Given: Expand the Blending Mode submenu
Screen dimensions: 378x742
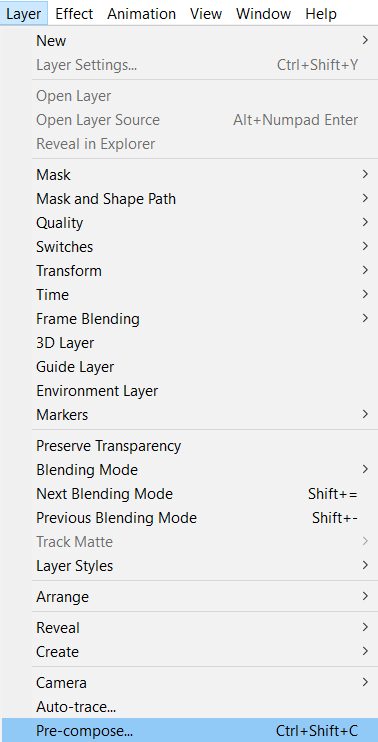Looking at the screenshot, I should 189,470.
